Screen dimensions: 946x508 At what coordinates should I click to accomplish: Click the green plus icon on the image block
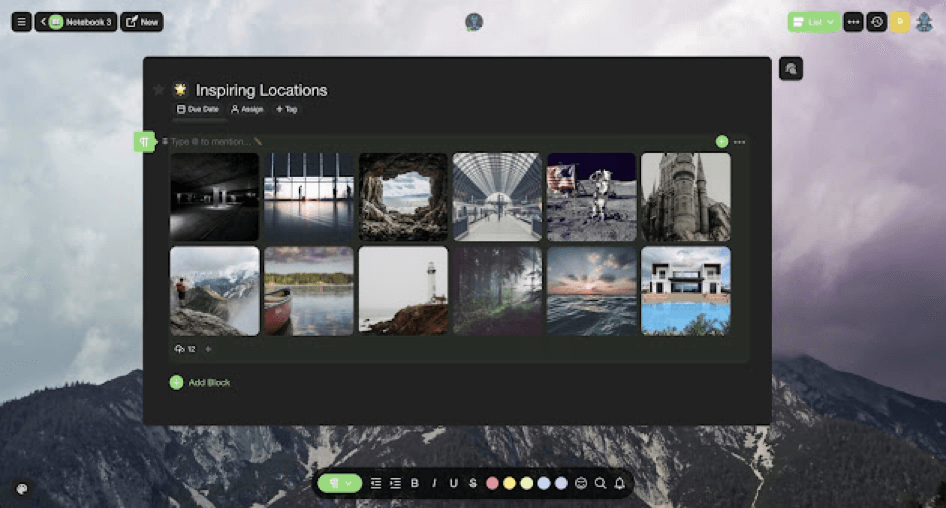[722, 142]
